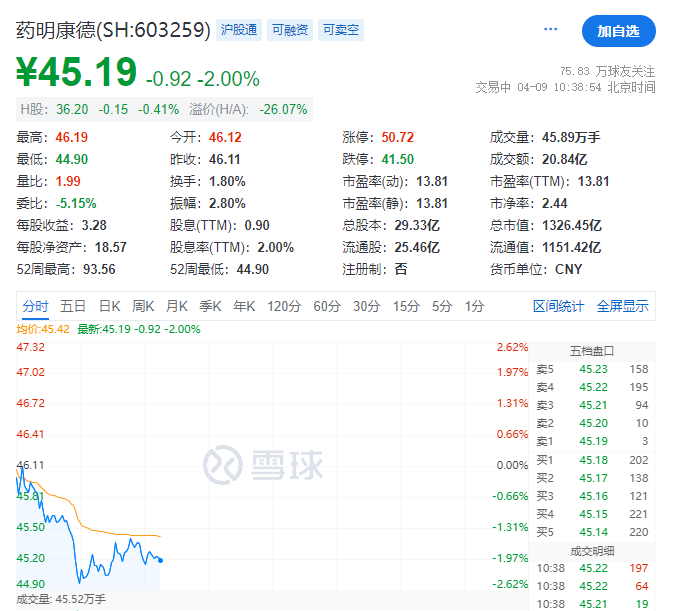Click the 最高 value 46.19
Screen dimensions: 679x611
pos(71,137)
